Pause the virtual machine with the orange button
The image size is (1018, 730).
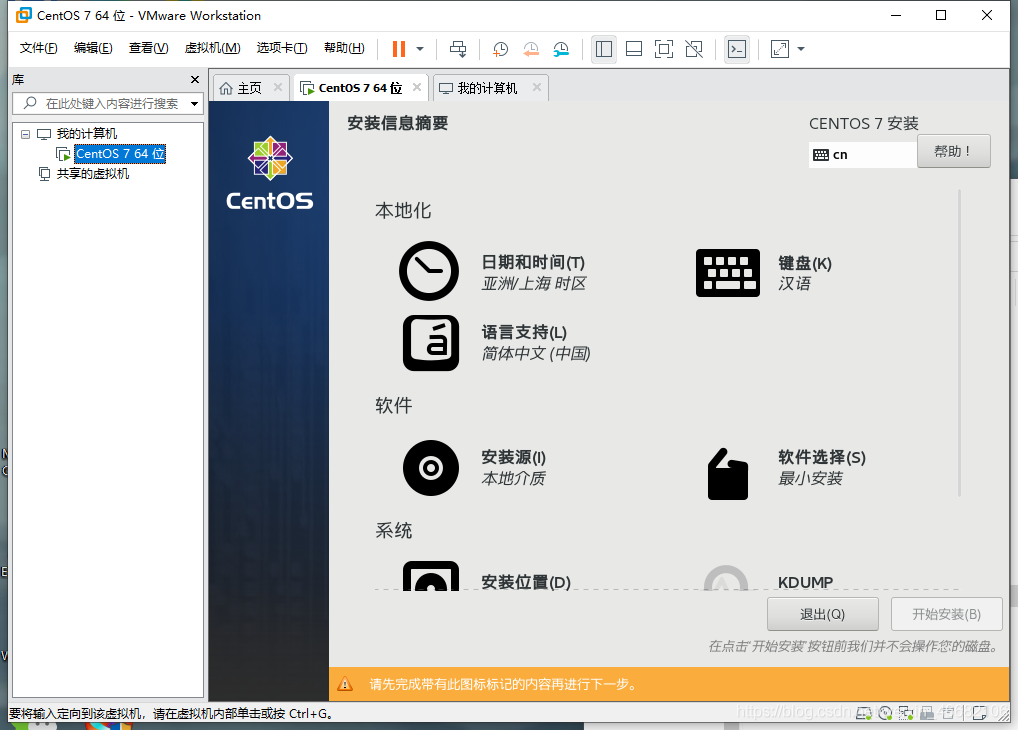pyautogui.click(x=399, y=49)
